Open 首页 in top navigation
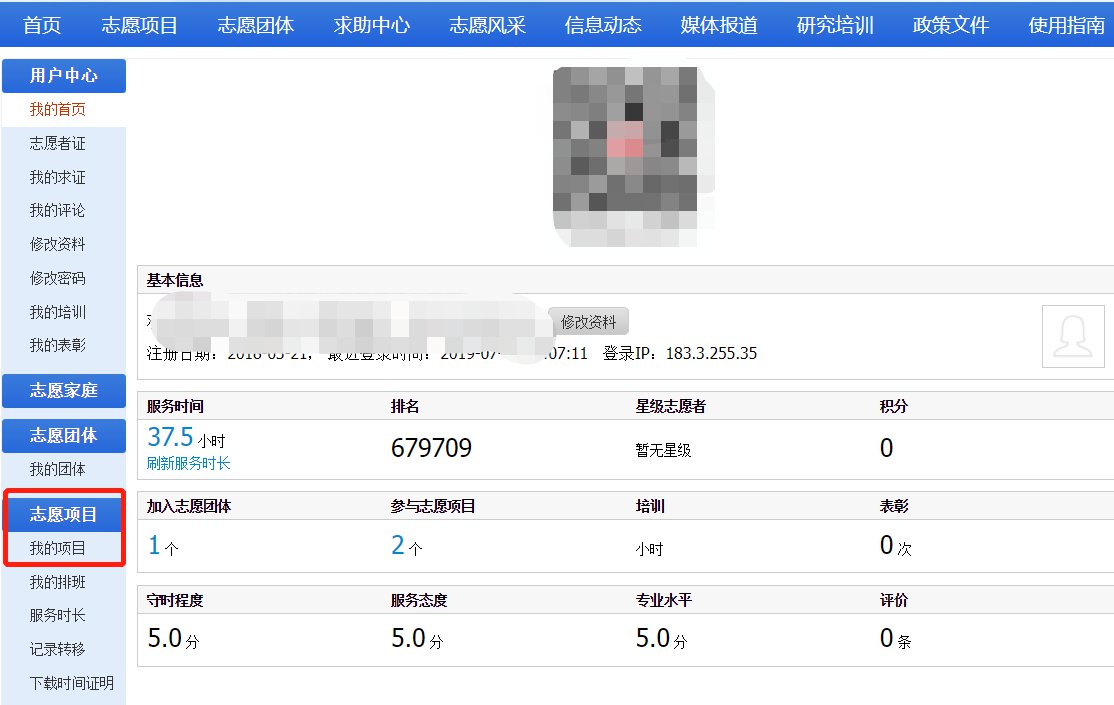Viewport: 1114px width, 705px height. pyautogui.click(x=42, y=25)
